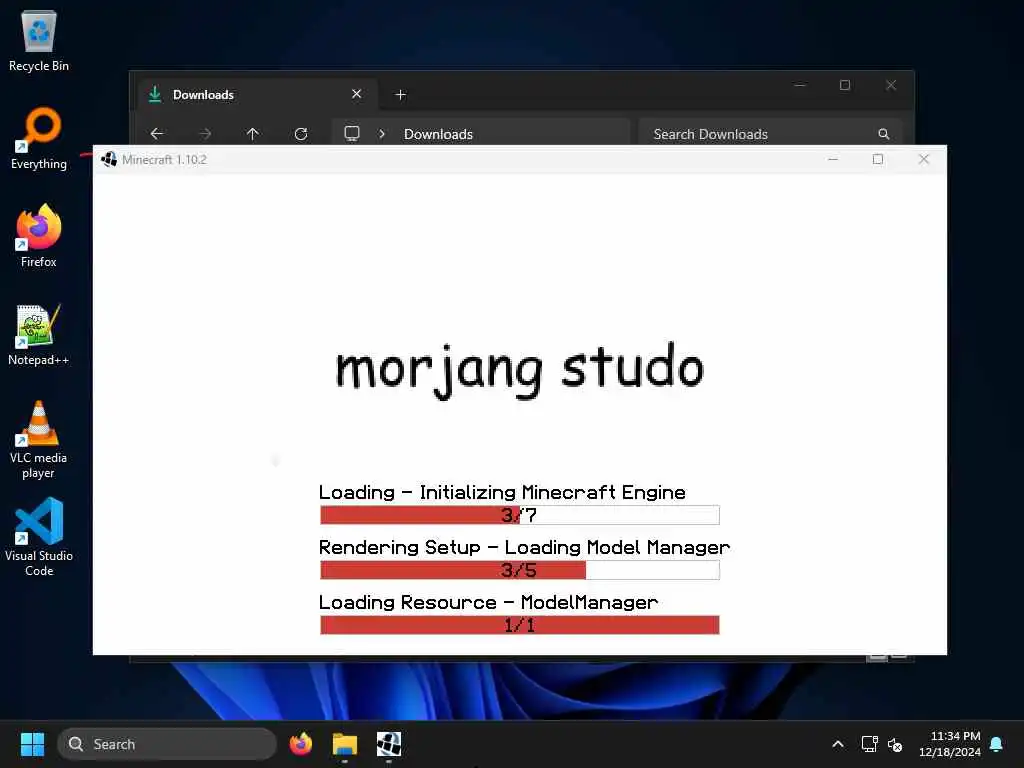
Task: Click the This PC monitor icon in address bar
Action: [352, 133]
